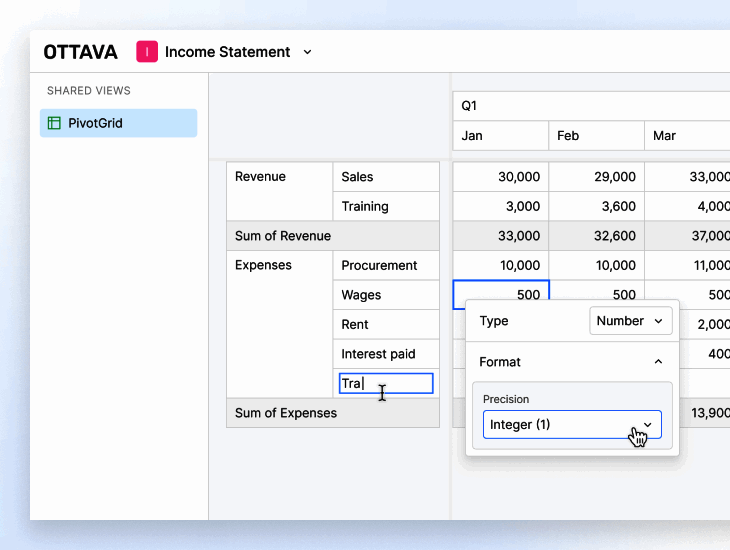
Task: Click Sales January value 30,000
Action: coord(500,177)
